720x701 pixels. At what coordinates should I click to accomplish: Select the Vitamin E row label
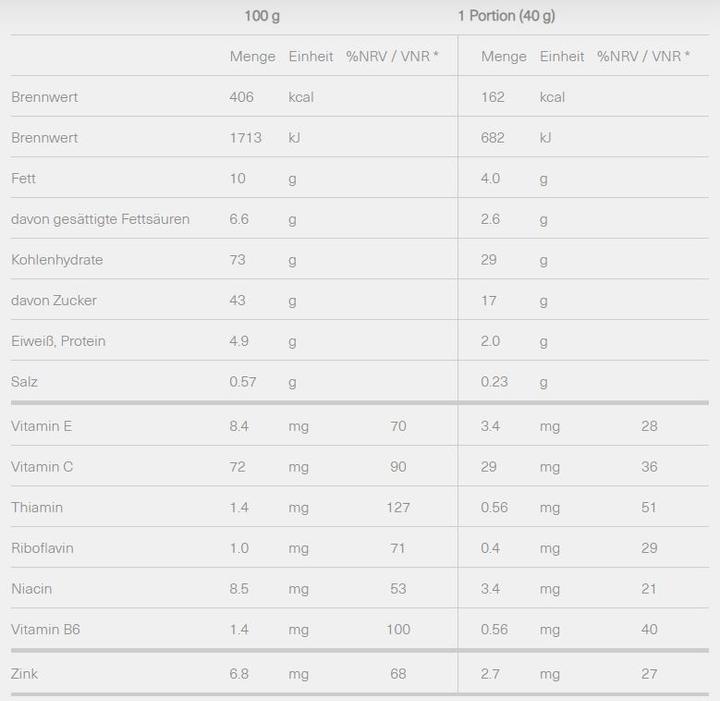(x=42, y=426)
